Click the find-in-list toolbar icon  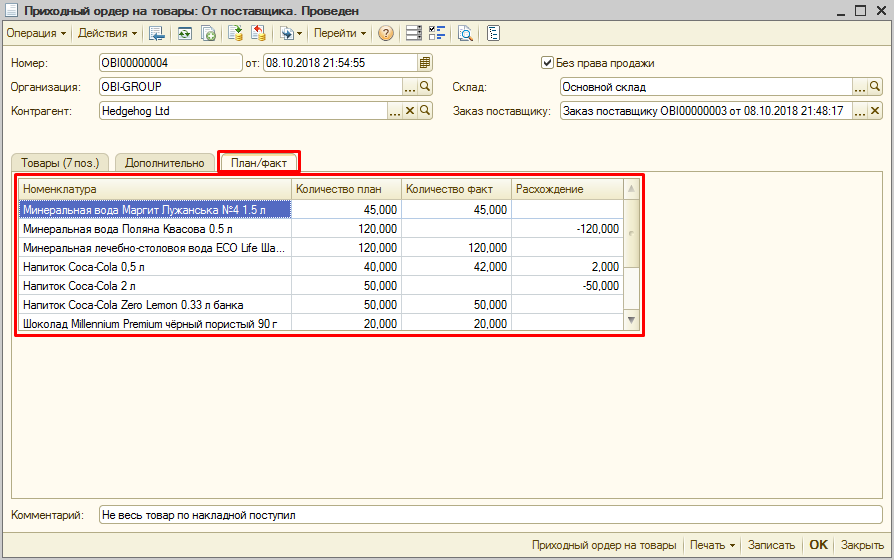tap(156, 33)
